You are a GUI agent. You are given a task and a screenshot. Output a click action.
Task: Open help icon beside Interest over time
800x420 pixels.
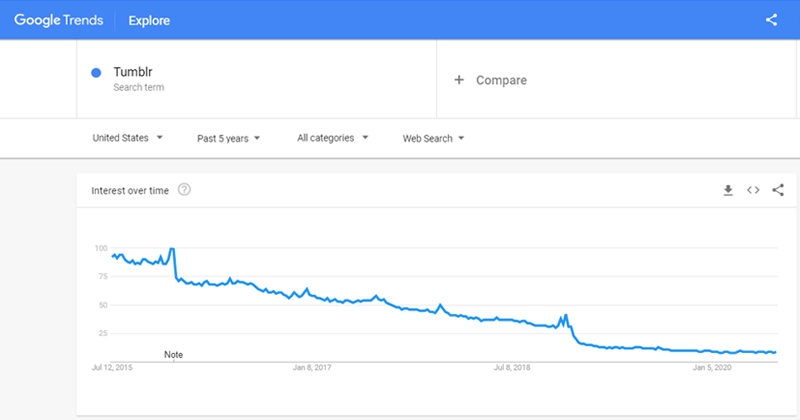tap(184, 190)
